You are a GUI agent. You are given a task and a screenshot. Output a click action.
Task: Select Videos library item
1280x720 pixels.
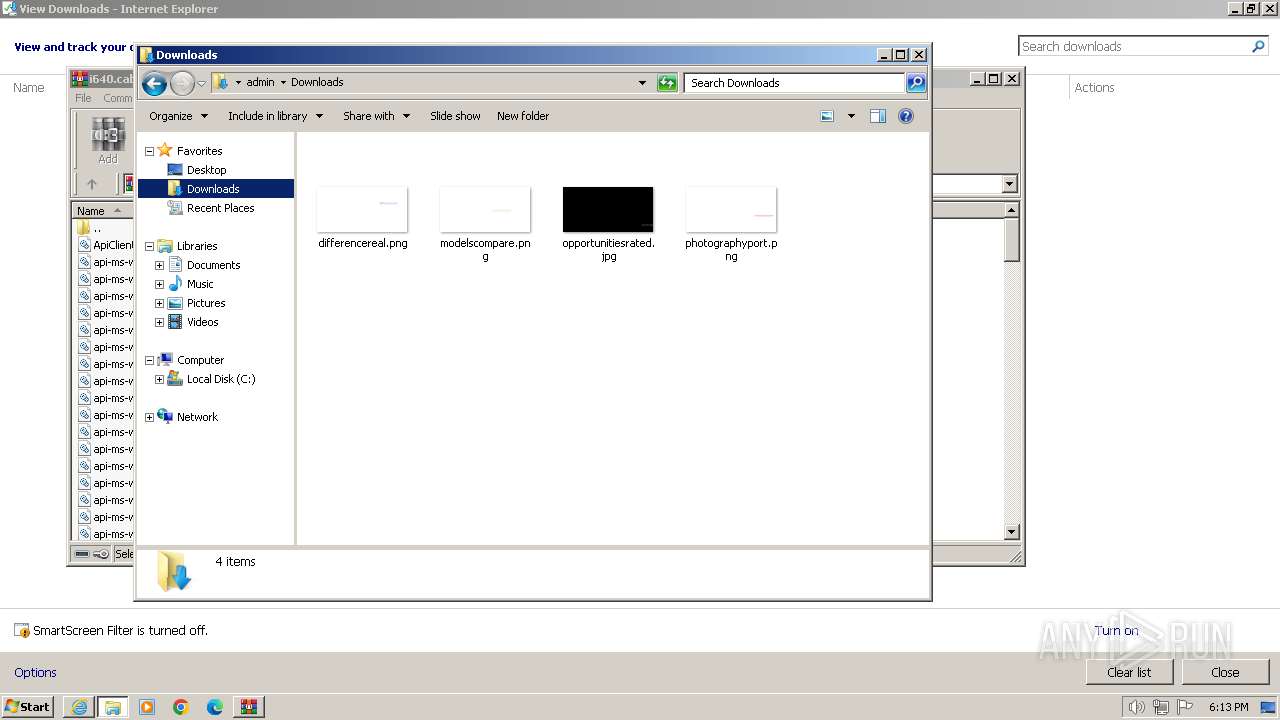point(202,322)
